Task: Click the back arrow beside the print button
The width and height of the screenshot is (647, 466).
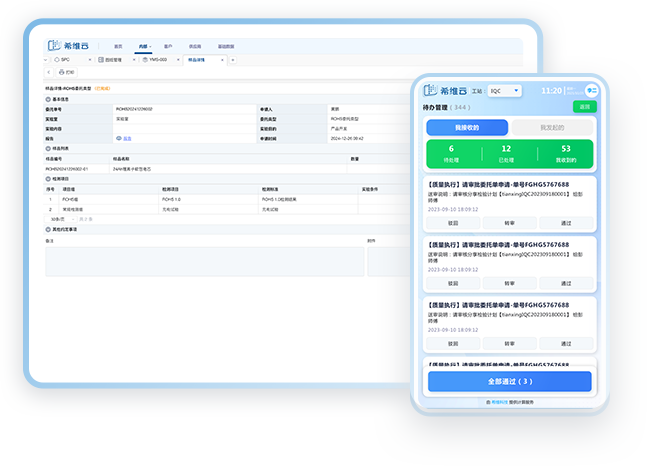Action: click(x=49, y=73)
